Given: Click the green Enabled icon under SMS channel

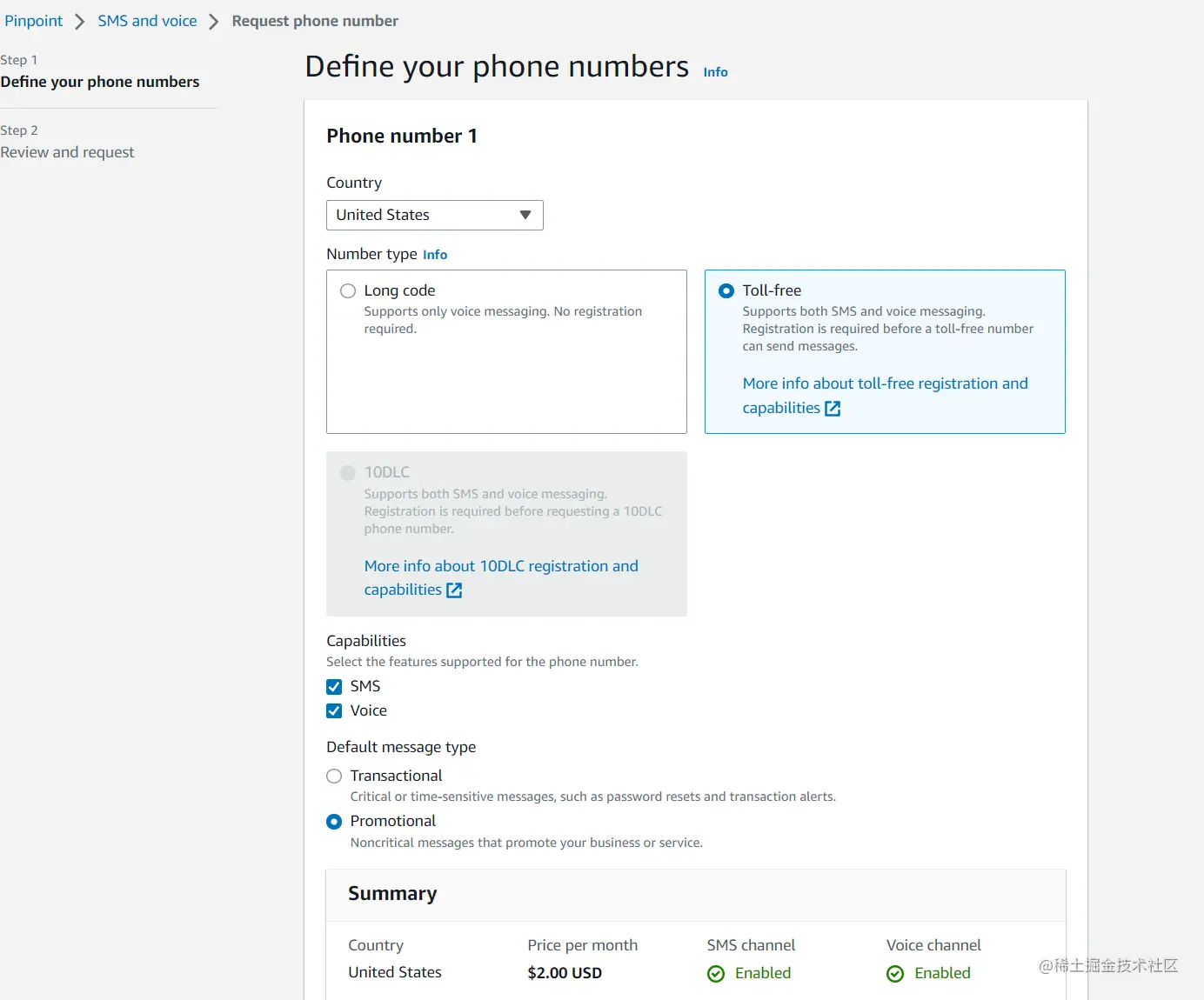Looking at the screenshot, I should click(x=715, y=974).
